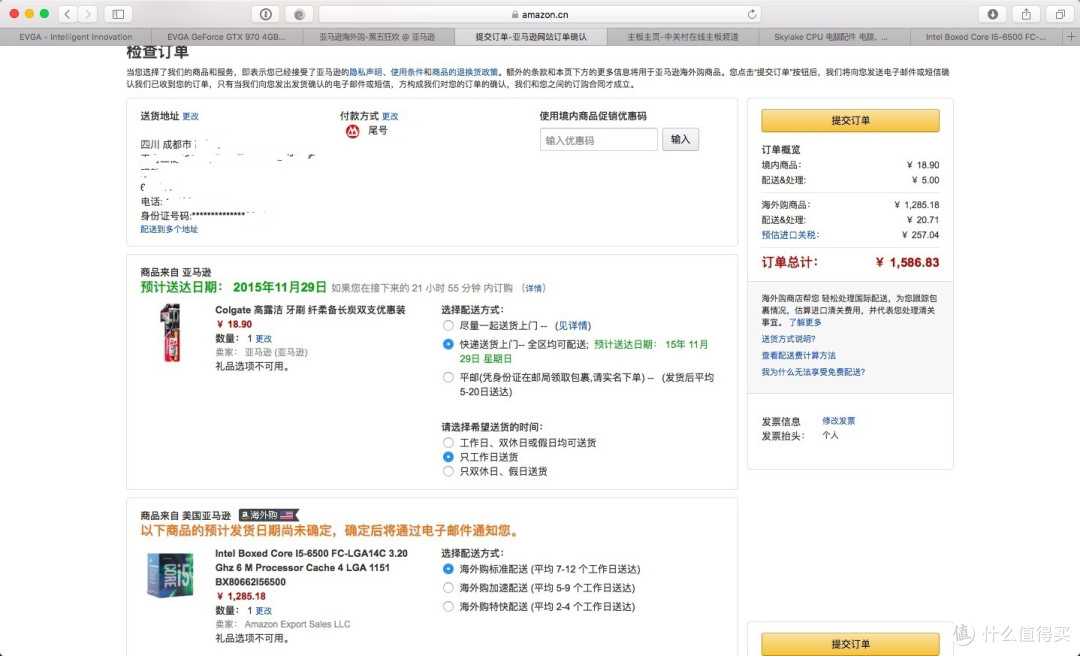The width and height of the screenshot is (1080, 656).
Task: Click the 海外购 flag badge
Action: coord(269,515)
